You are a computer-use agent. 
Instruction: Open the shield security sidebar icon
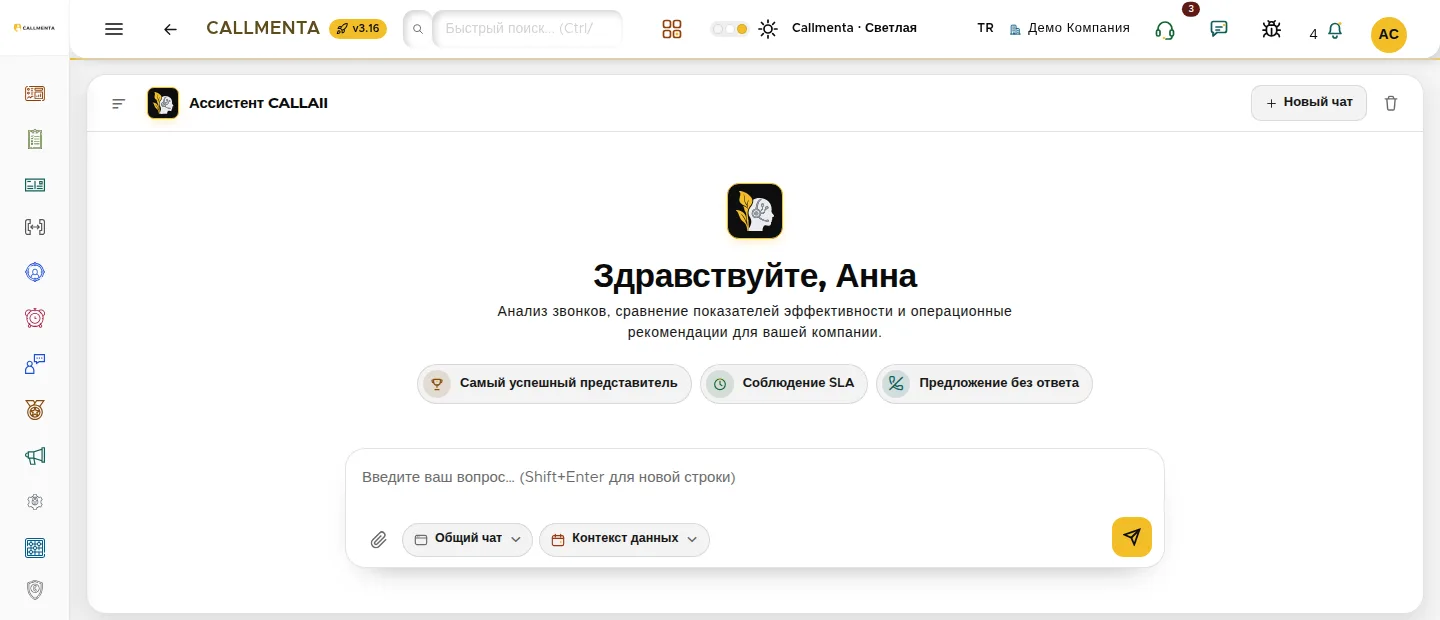coord(35,590)
